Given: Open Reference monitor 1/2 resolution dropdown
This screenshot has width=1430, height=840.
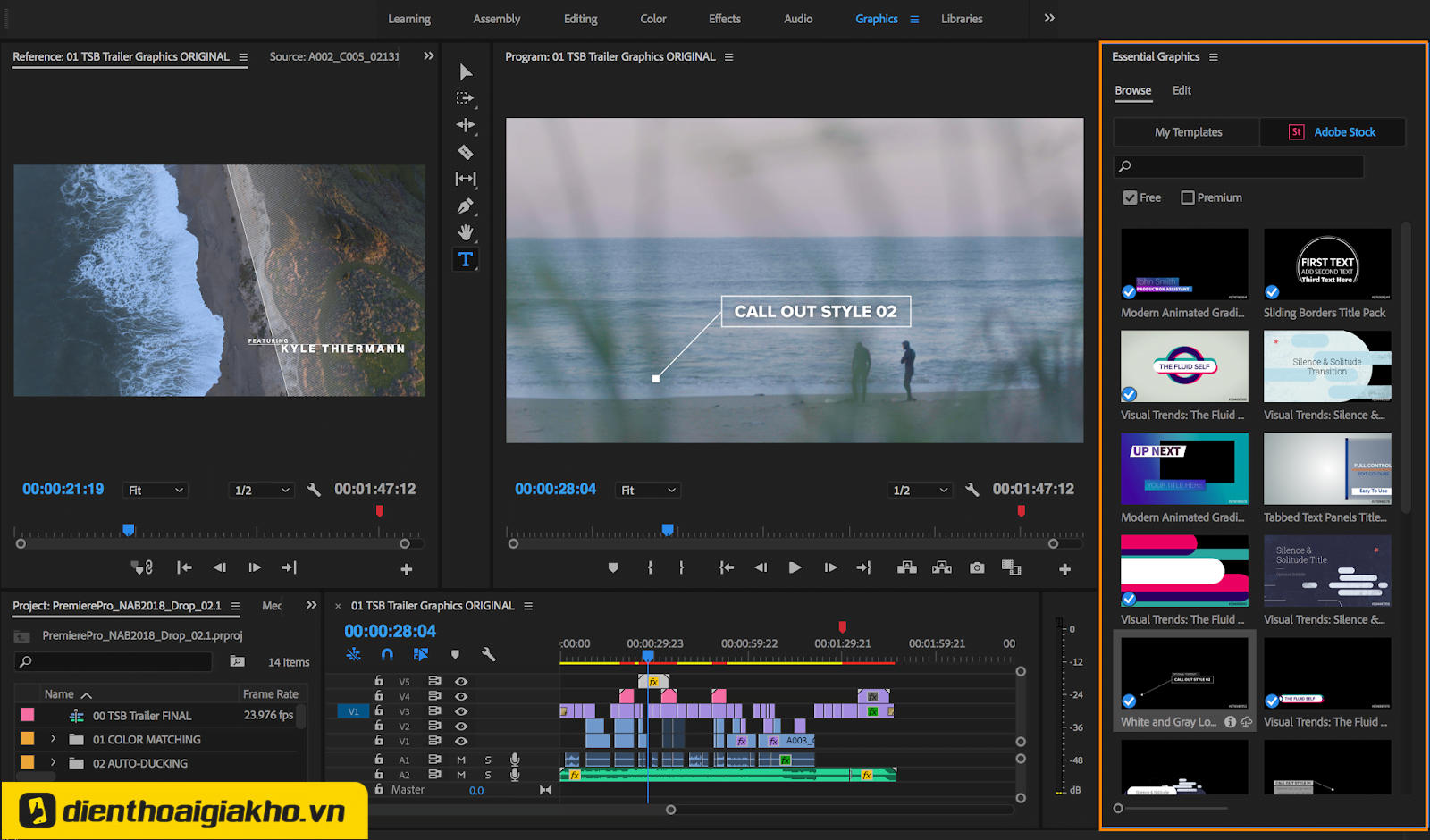Looking at the screenshot, I should [x=261, y=490].
